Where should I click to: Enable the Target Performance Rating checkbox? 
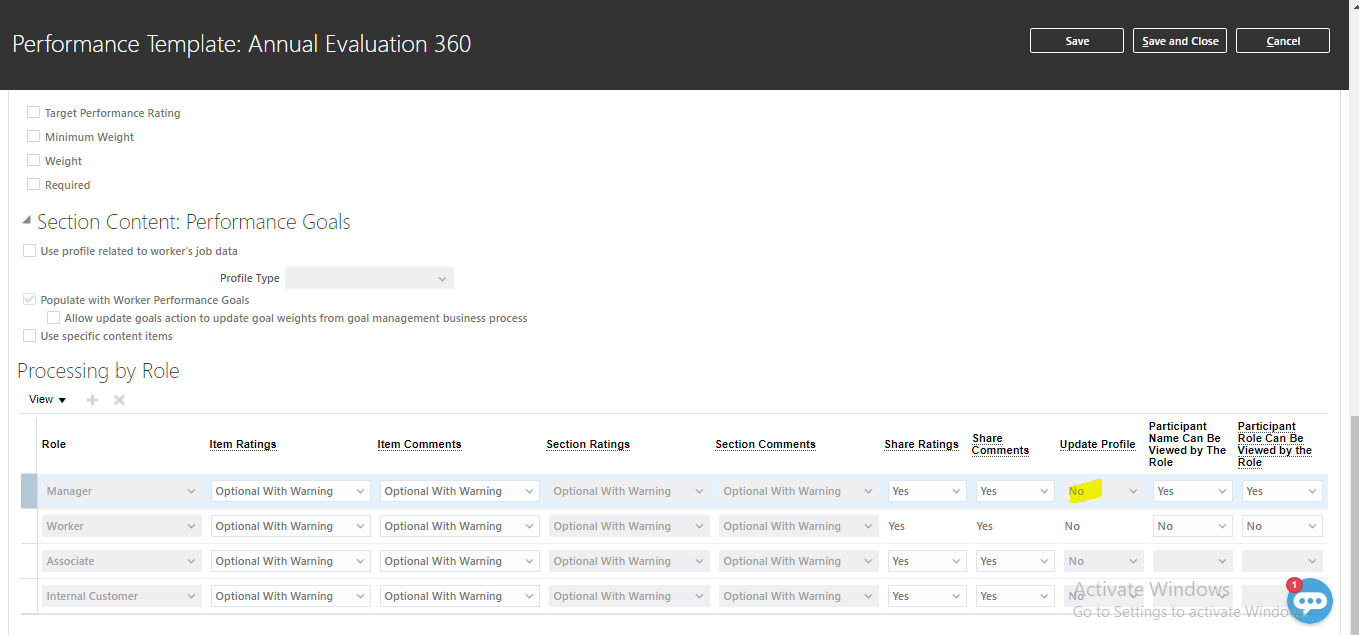point(33,112)
